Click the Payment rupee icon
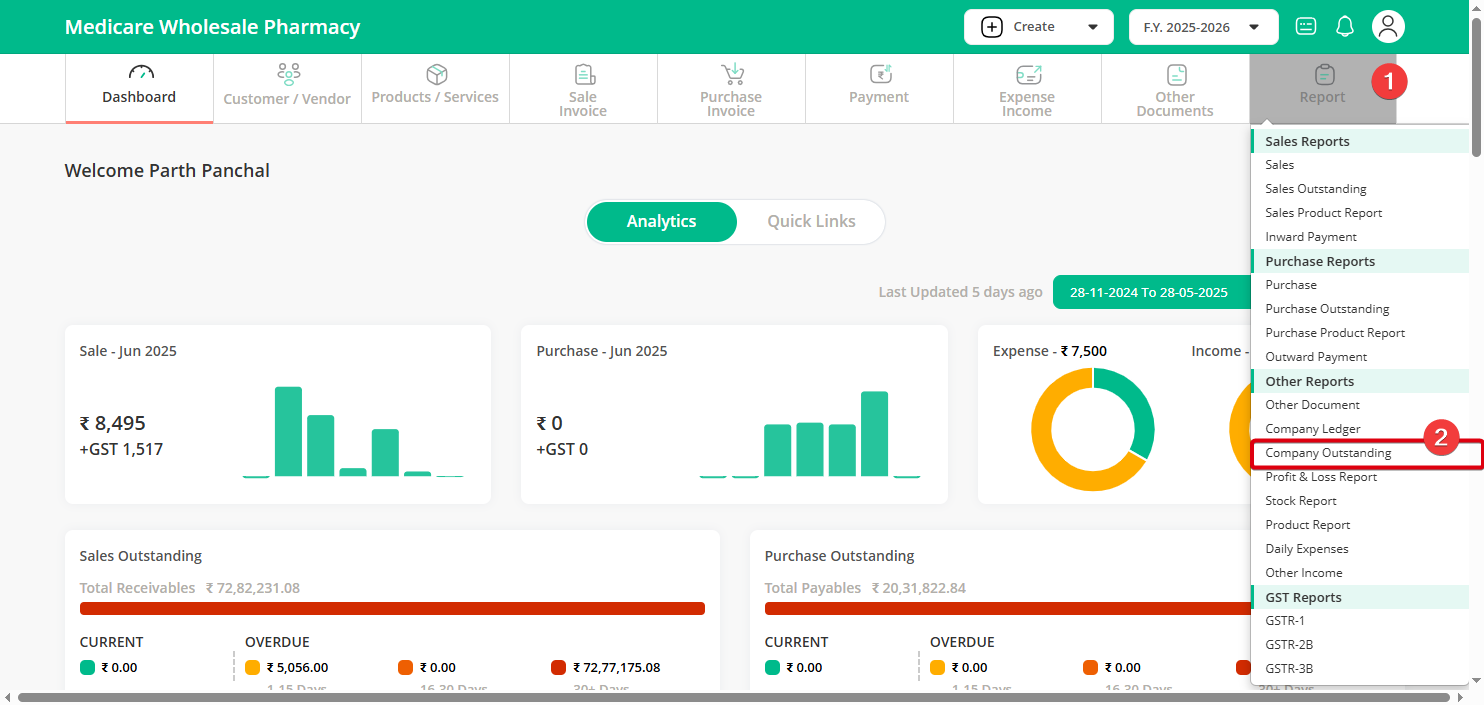 click(x=880, y=74)
